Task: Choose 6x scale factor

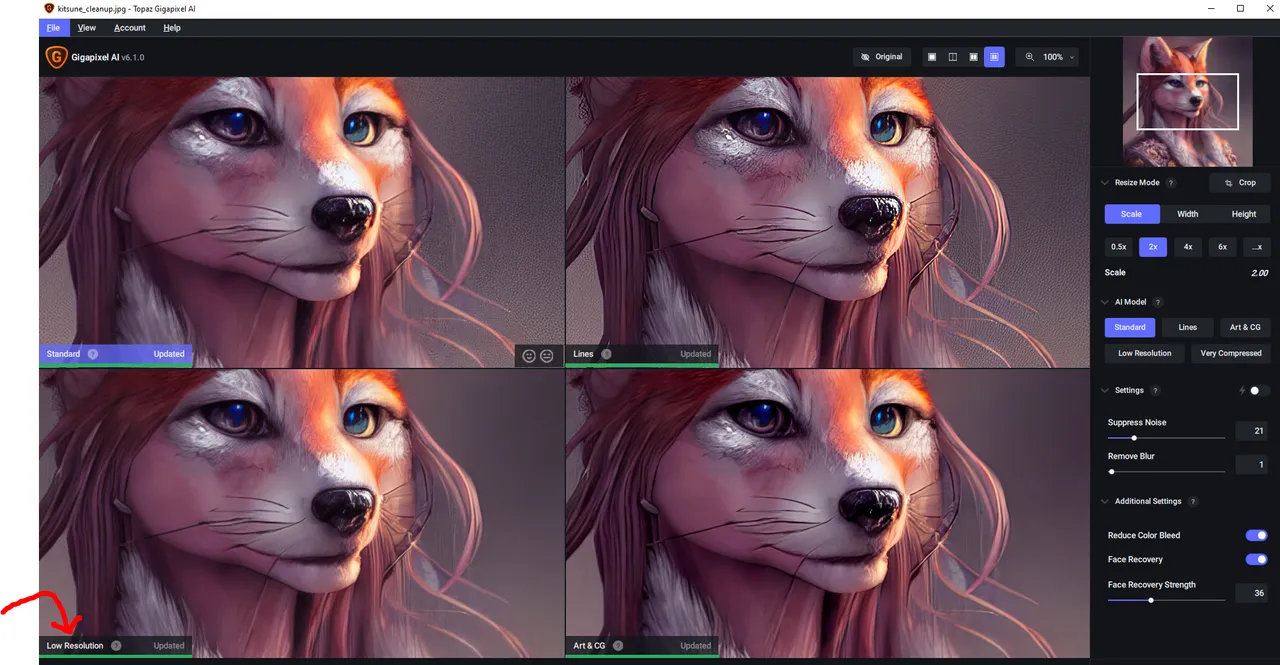Action: pos(1222,247)
